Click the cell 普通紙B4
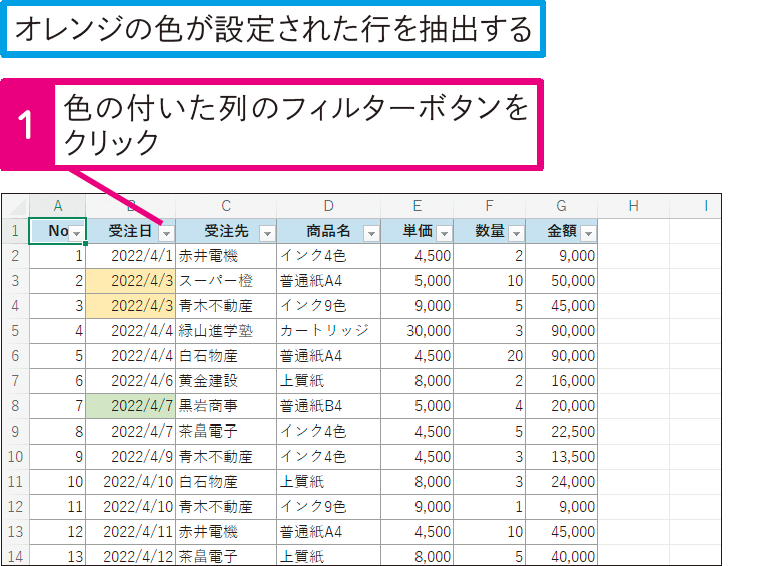Image resolution: width=783 pixels, height=566 pixels. tap(329, 406)
